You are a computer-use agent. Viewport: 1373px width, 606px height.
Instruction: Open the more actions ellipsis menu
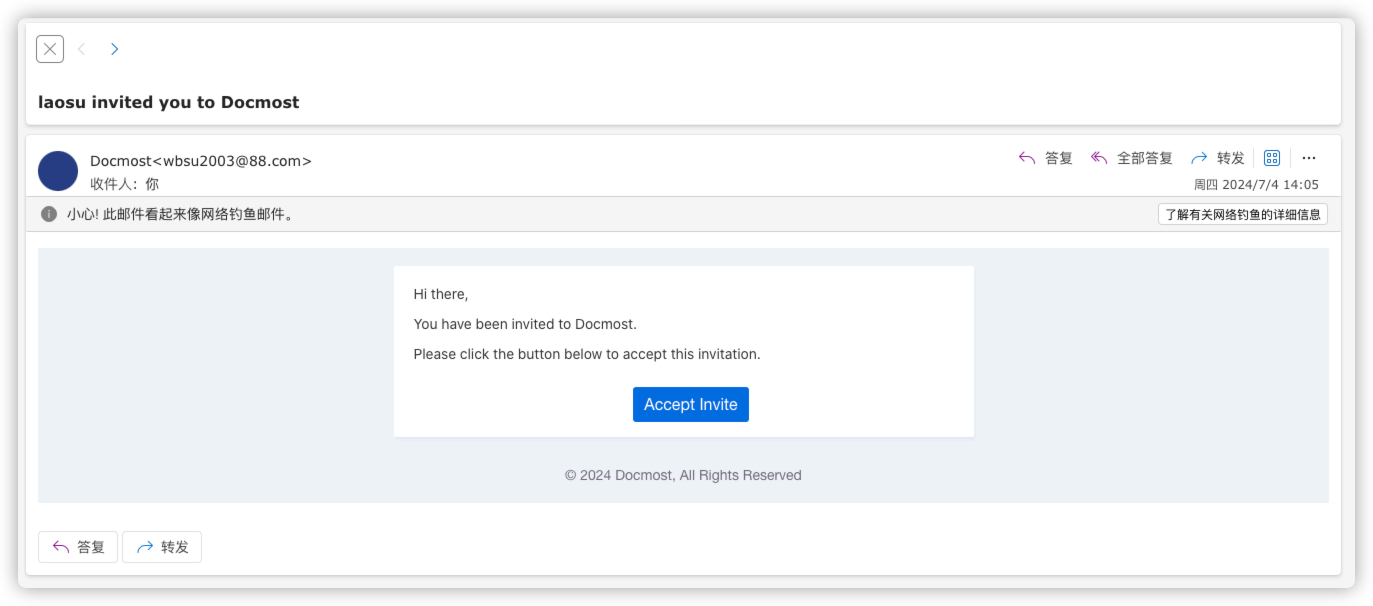1309,158
